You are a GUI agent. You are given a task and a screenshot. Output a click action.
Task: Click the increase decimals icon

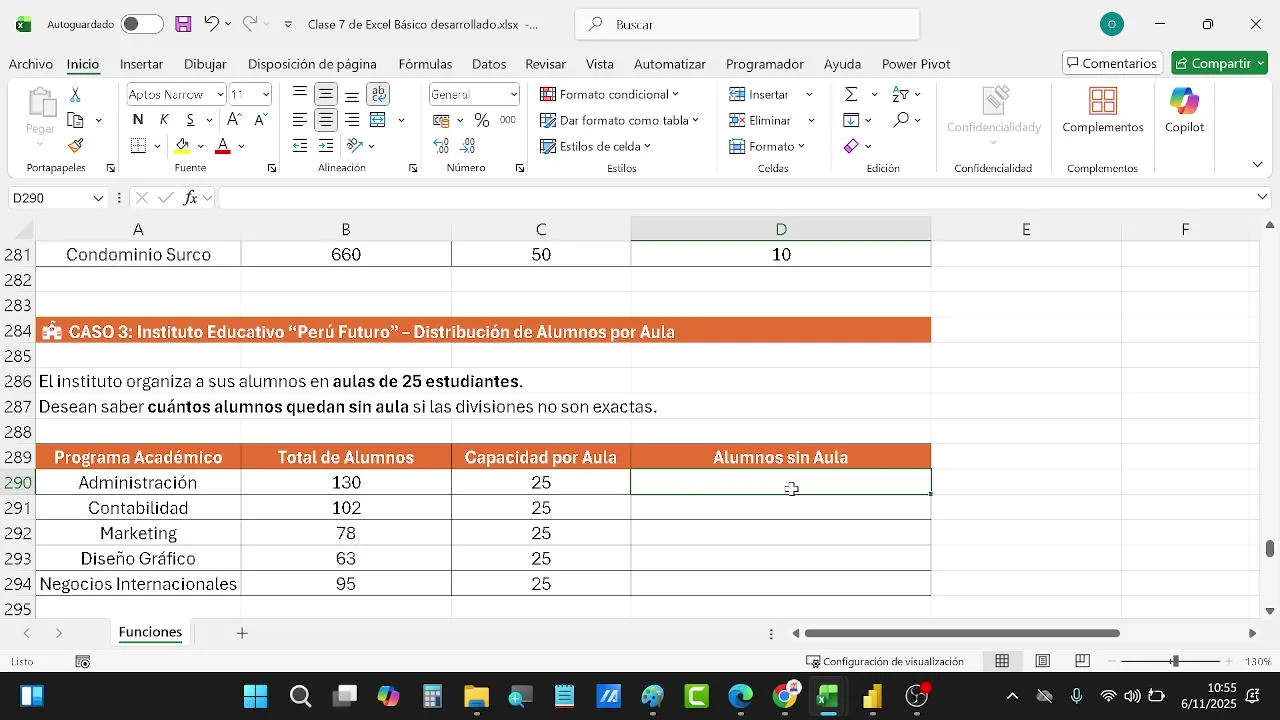(441, 146)
